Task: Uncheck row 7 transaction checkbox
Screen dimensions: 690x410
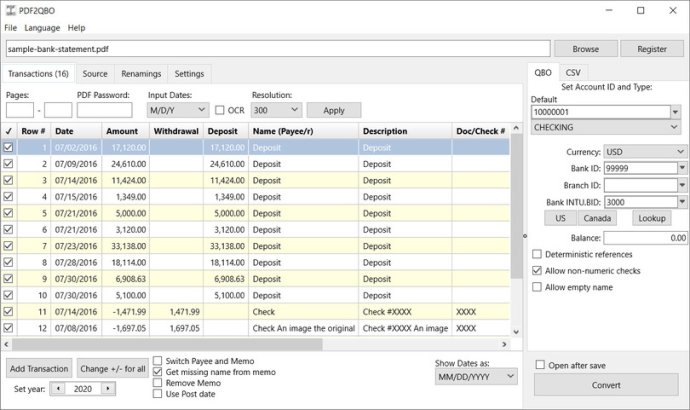Action: click(8, 246)
